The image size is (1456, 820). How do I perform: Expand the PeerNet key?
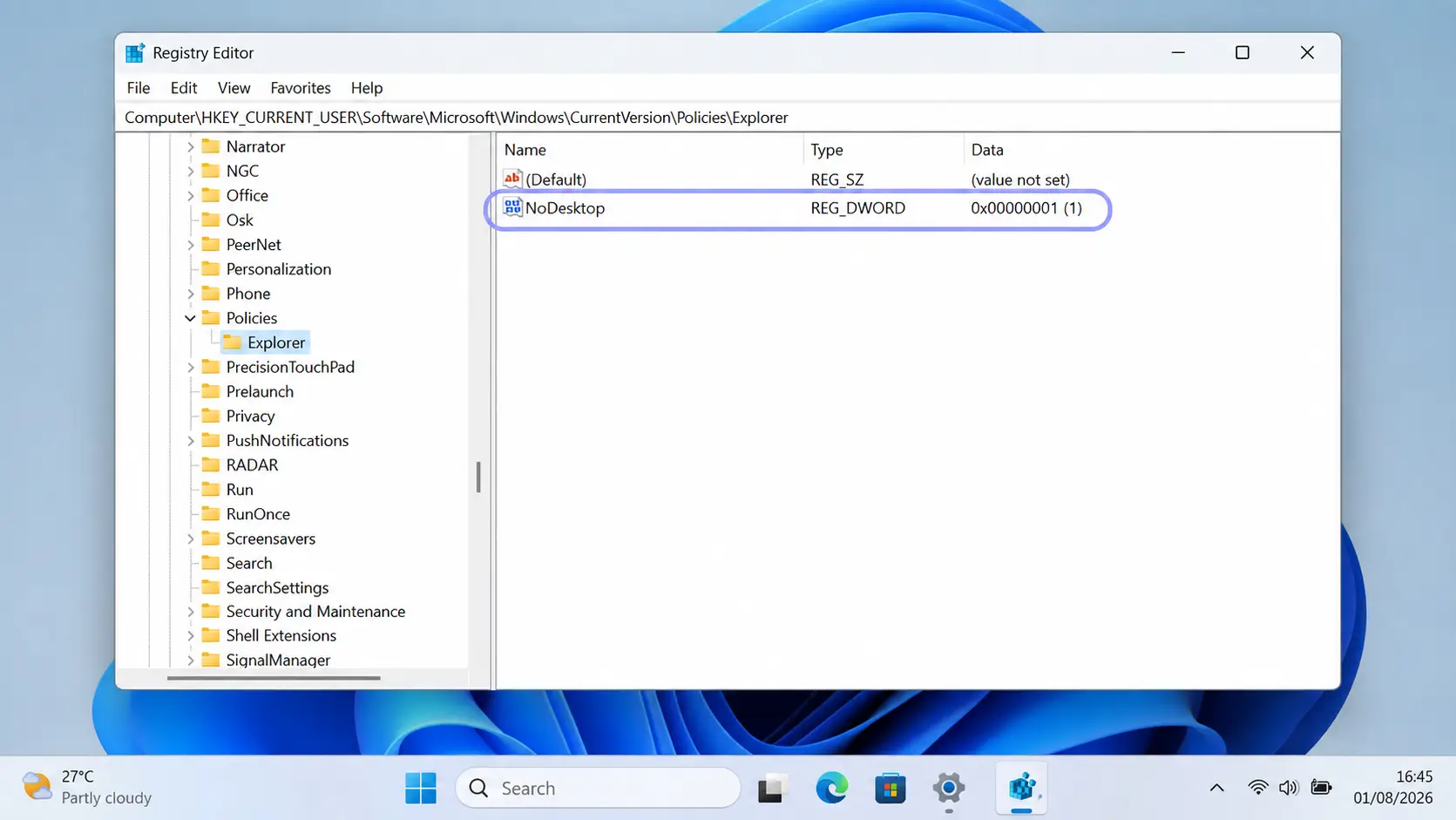point(190,244)
